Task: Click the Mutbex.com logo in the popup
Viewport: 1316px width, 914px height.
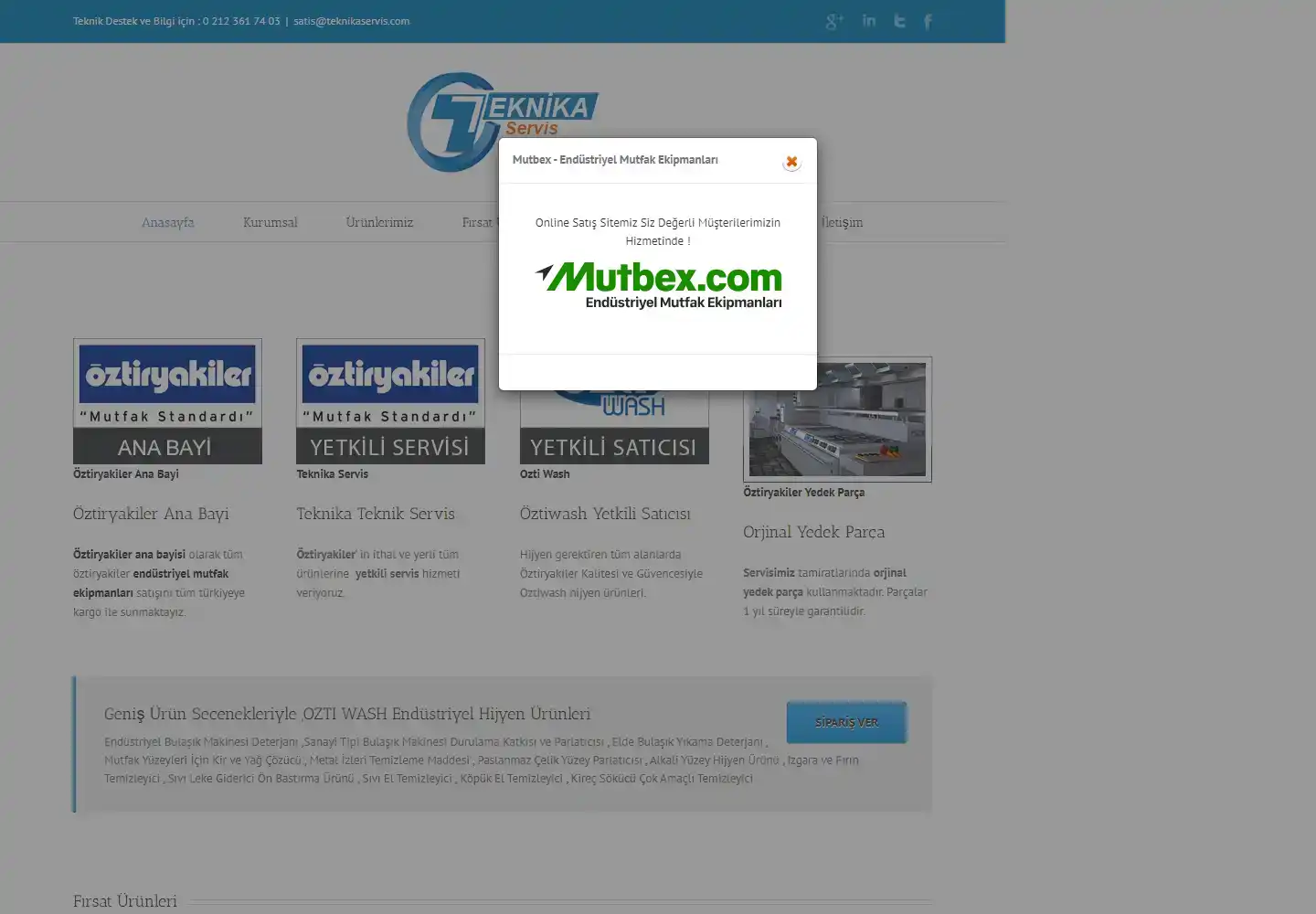Action: point(658,285)
